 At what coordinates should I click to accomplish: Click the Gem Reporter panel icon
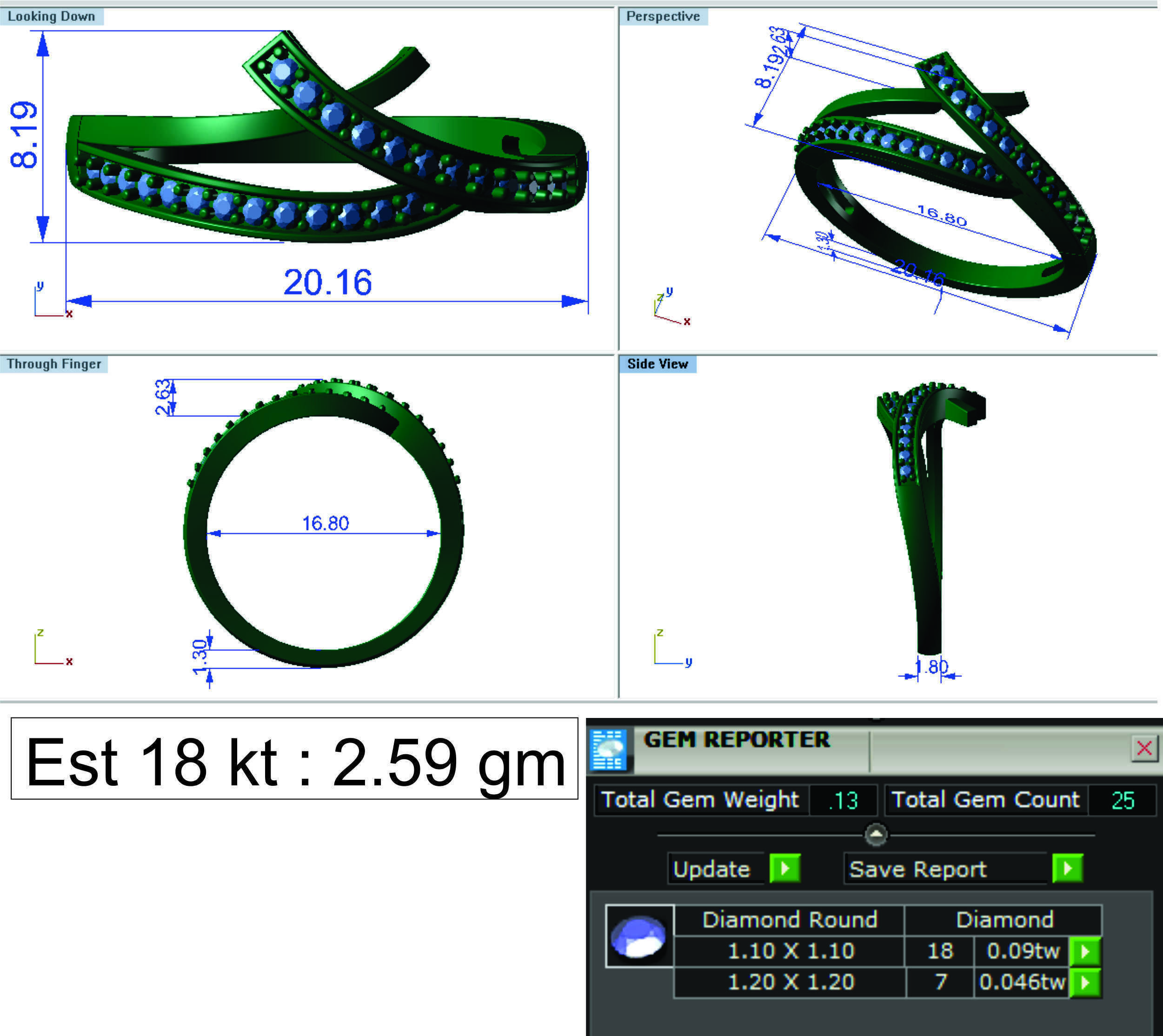pos(608,750)
